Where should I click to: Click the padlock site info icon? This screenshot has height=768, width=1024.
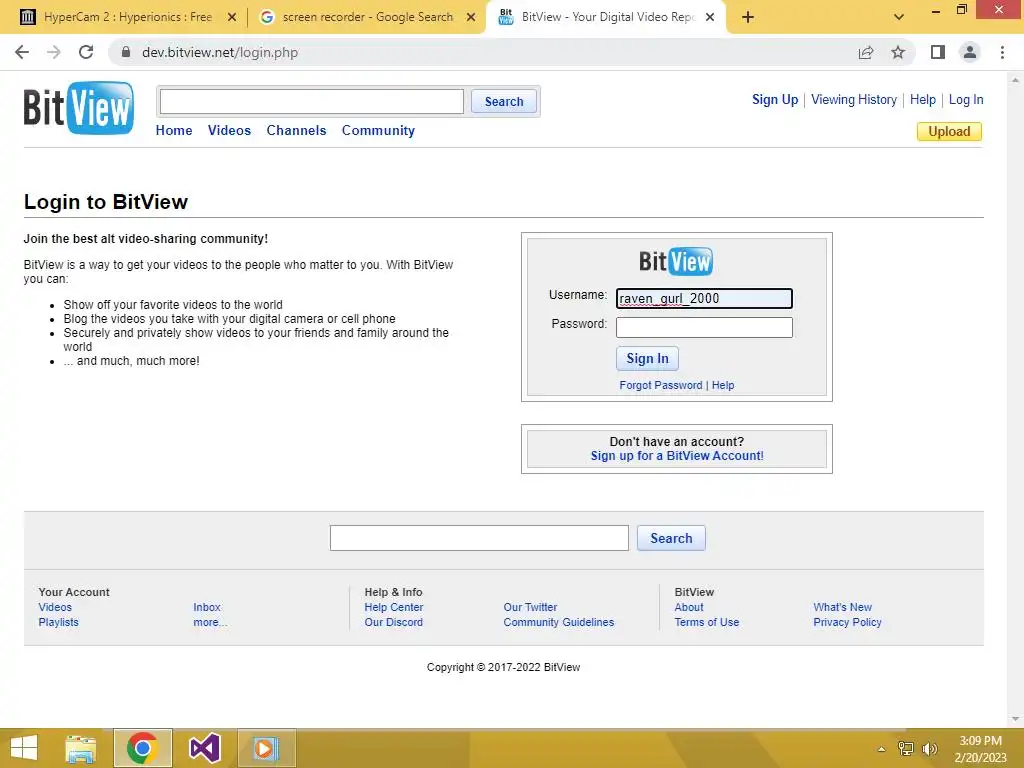(x=126, y=52)
